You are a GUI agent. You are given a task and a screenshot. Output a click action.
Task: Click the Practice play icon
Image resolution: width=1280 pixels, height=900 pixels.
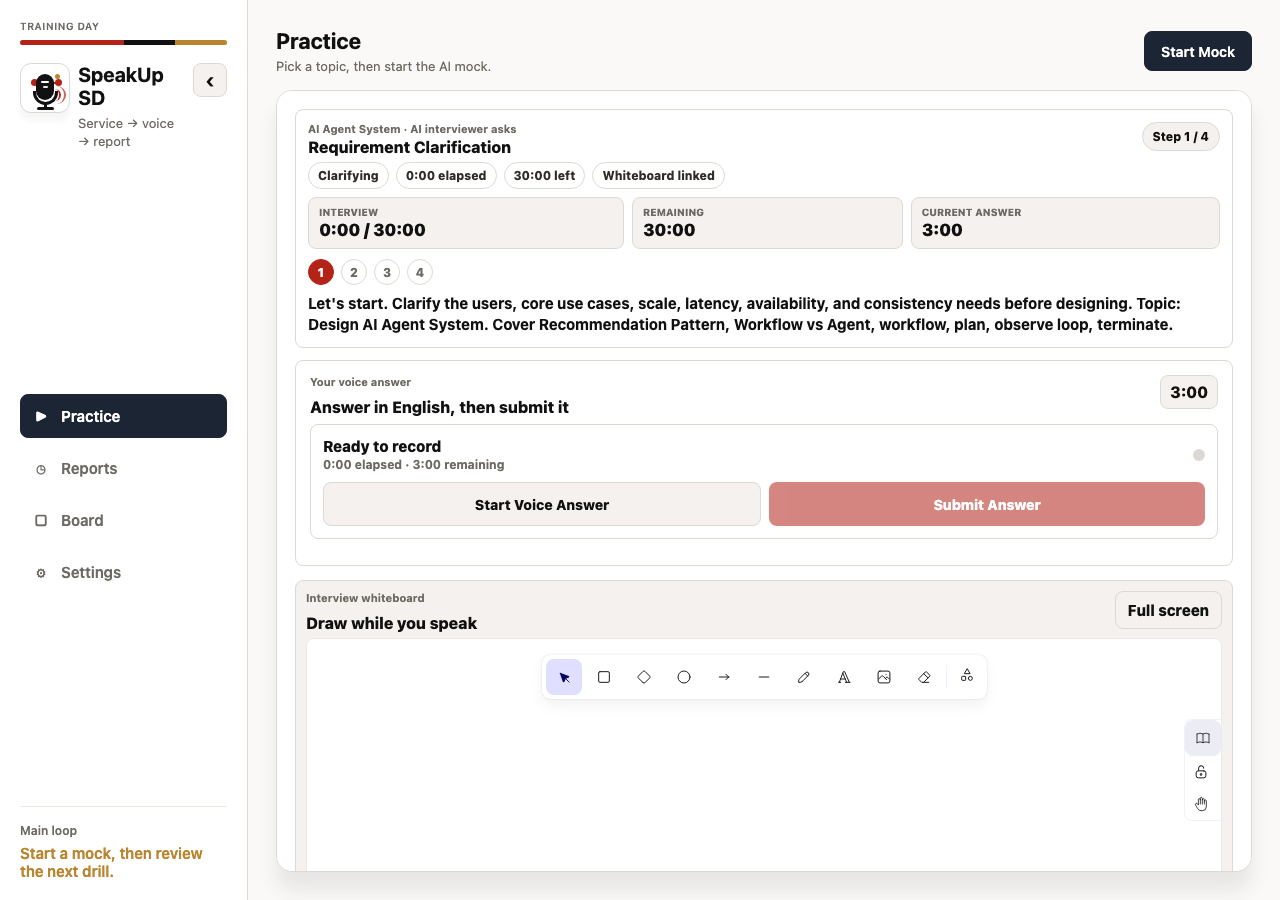pyautogui.click(x=41, y=416)
